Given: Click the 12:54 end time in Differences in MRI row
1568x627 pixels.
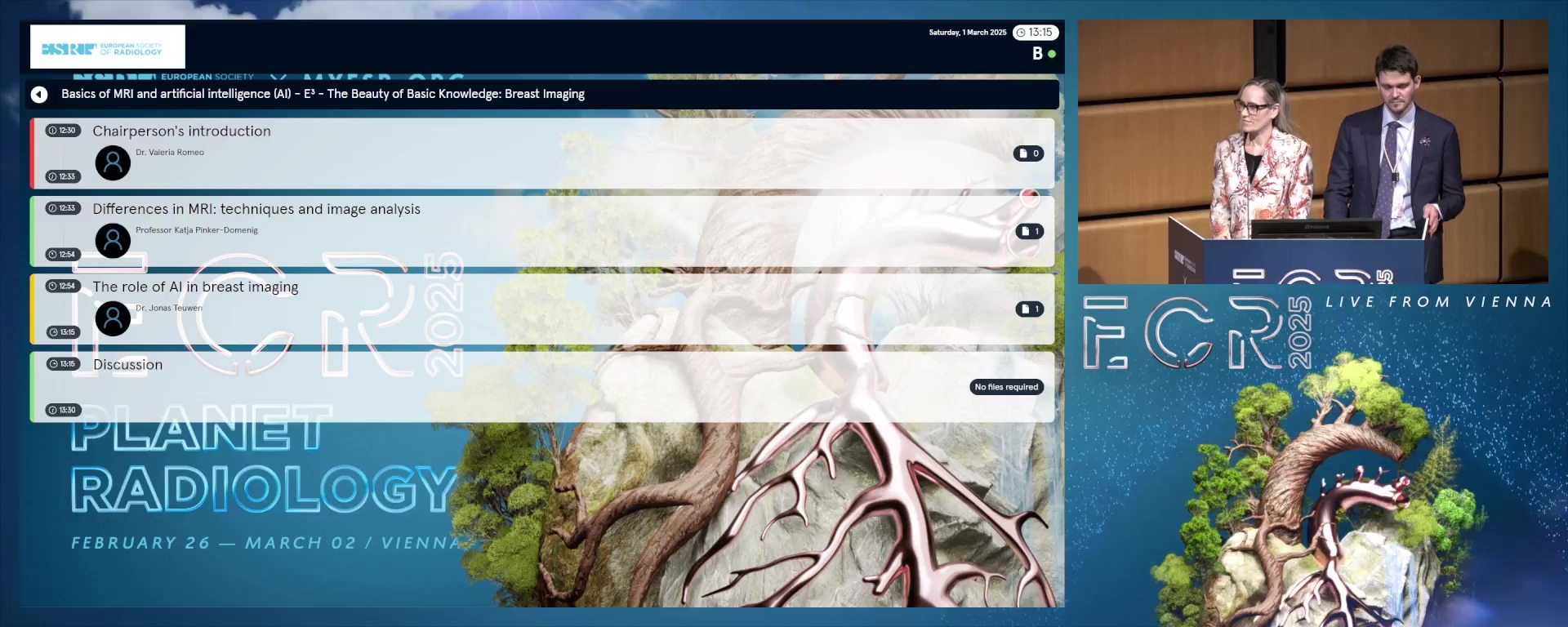Looking at the screenshot, I should pyautogui.click(x=63, y=255).
